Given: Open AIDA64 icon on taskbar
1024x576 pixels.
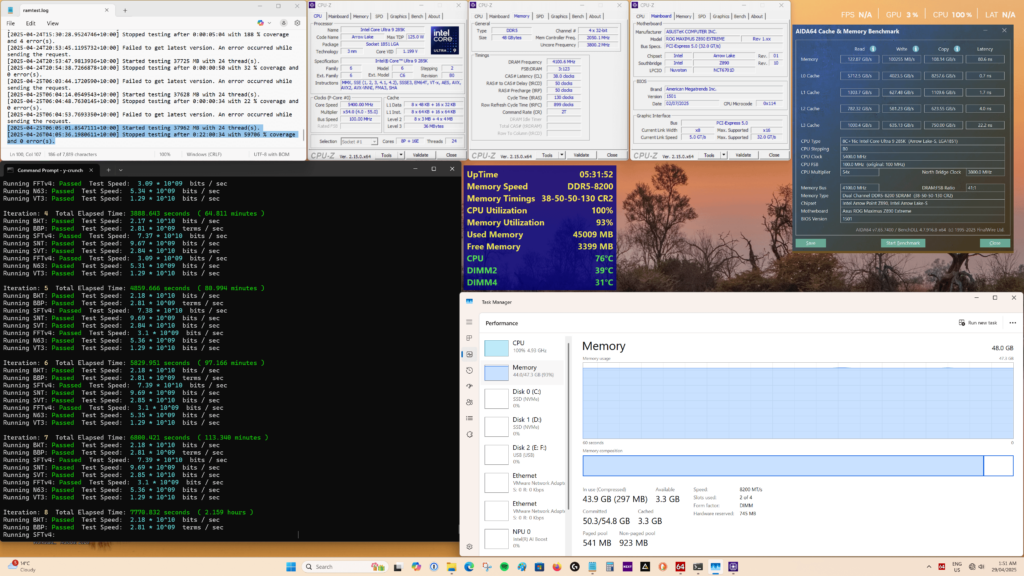Looking at the screenshot, I should click(680, 566).
